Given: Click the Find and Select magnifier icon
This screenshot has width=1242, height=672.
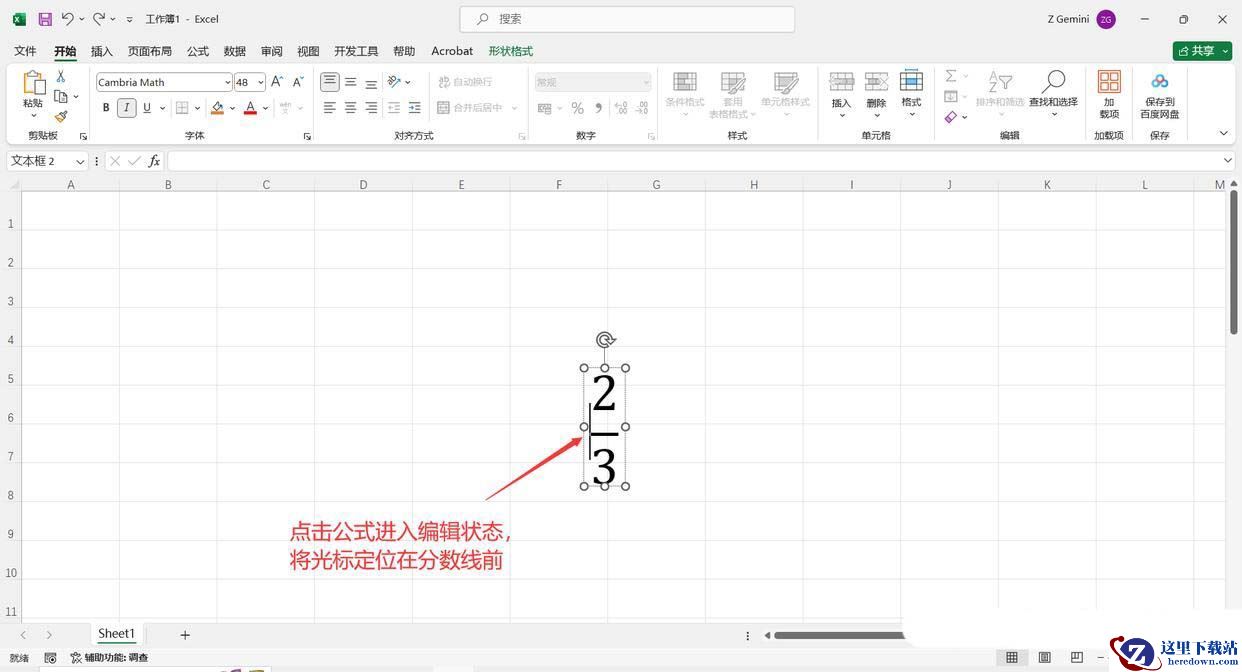Looking at the screenshot, I should pyautogui.click(x=1053, y=82).
